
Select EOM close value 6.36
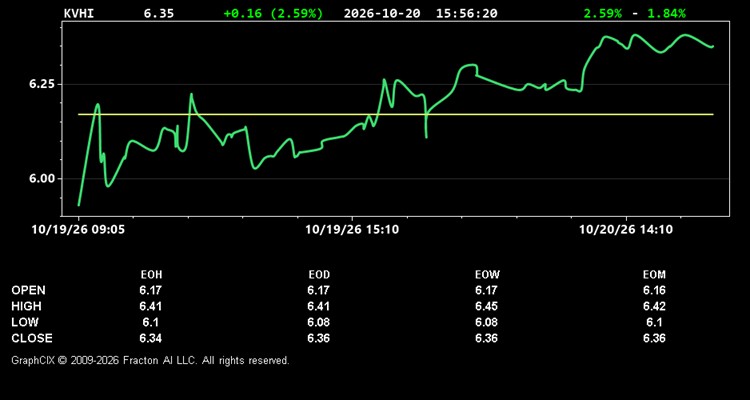tap(654, 338)
